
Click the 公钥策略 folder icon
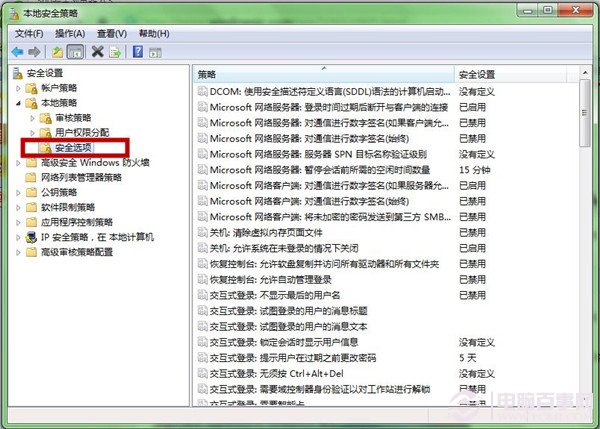tap(31, 192)
